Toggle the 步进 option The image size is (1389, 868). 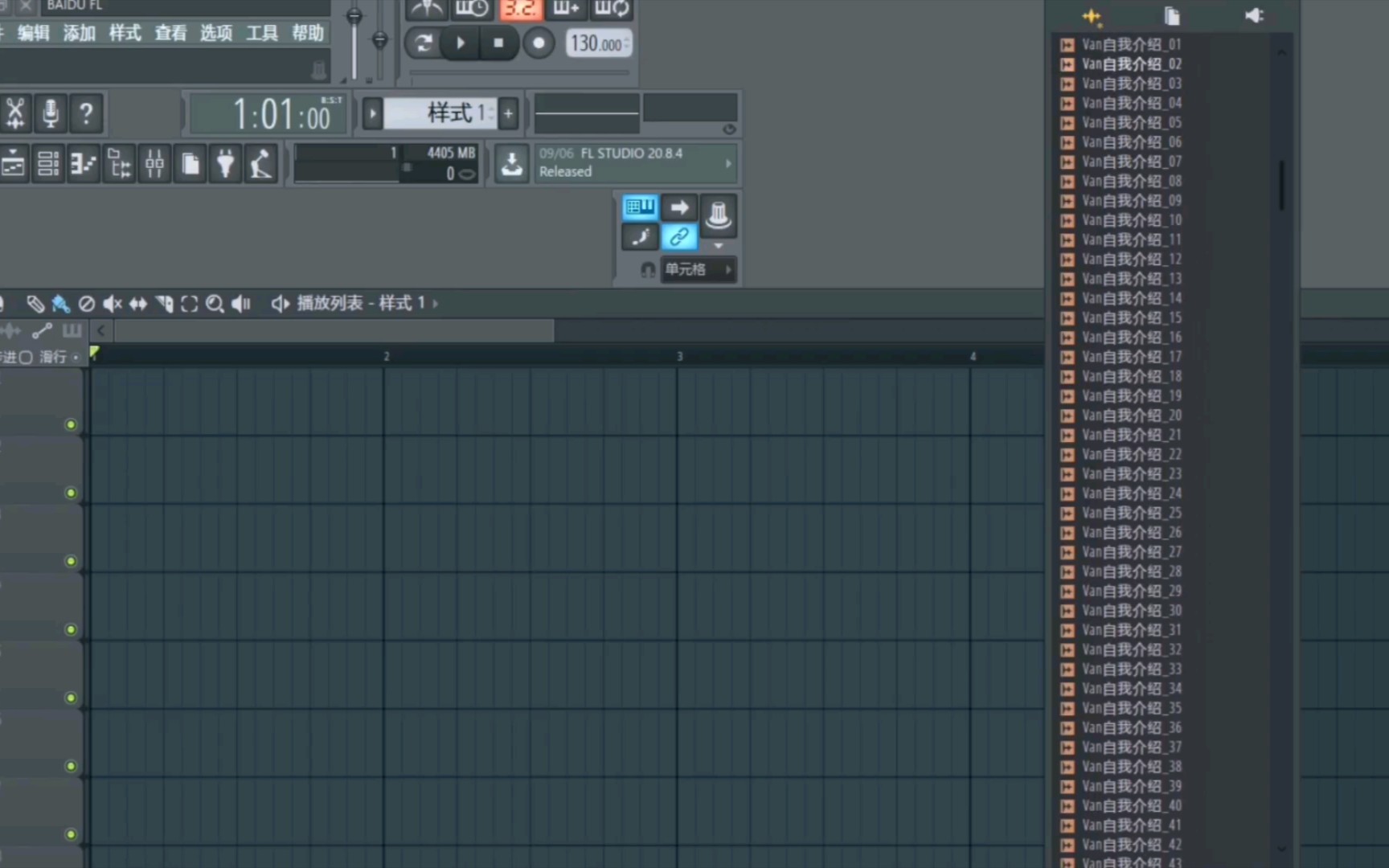(x=17, y=357)
